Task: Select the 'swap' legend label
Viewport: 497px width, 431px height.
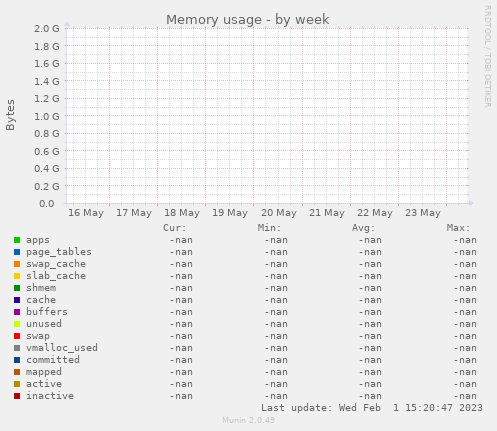Action: (38, 336)
